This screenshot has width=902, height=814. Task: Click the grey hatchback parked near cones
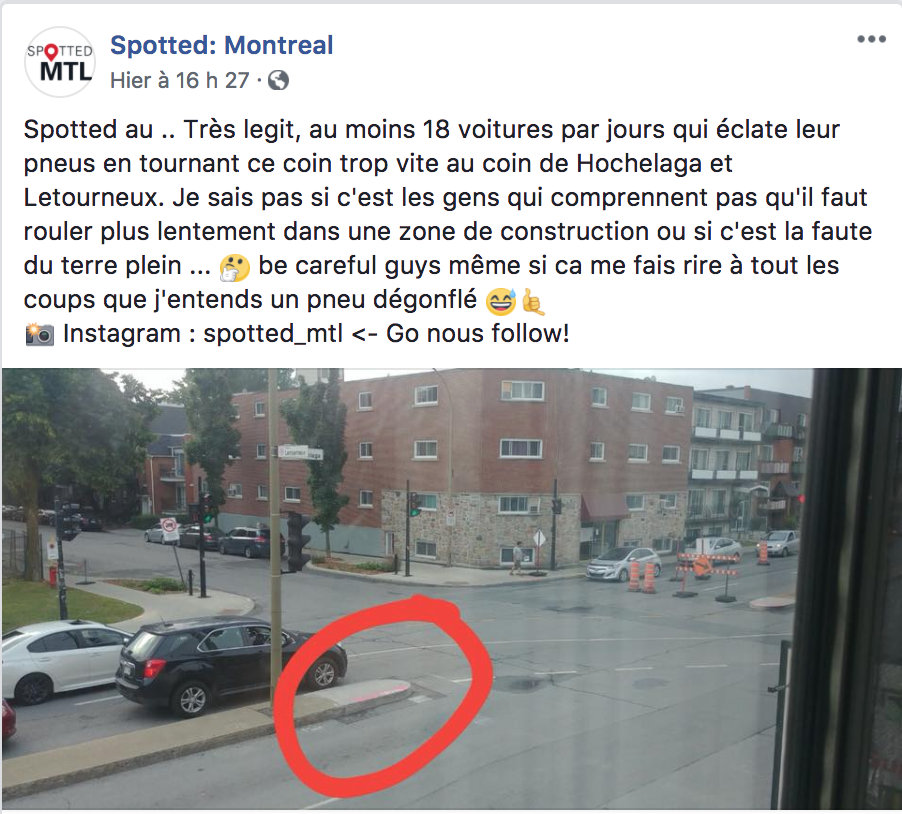click(x=624, y=563)
